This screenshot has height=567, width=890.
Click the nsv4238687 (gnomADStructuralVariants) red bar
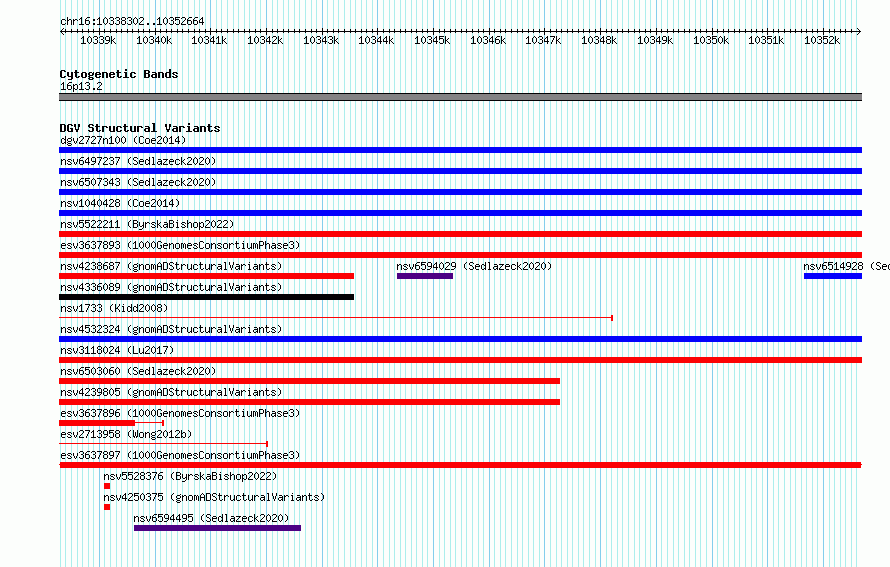point(207,276)
